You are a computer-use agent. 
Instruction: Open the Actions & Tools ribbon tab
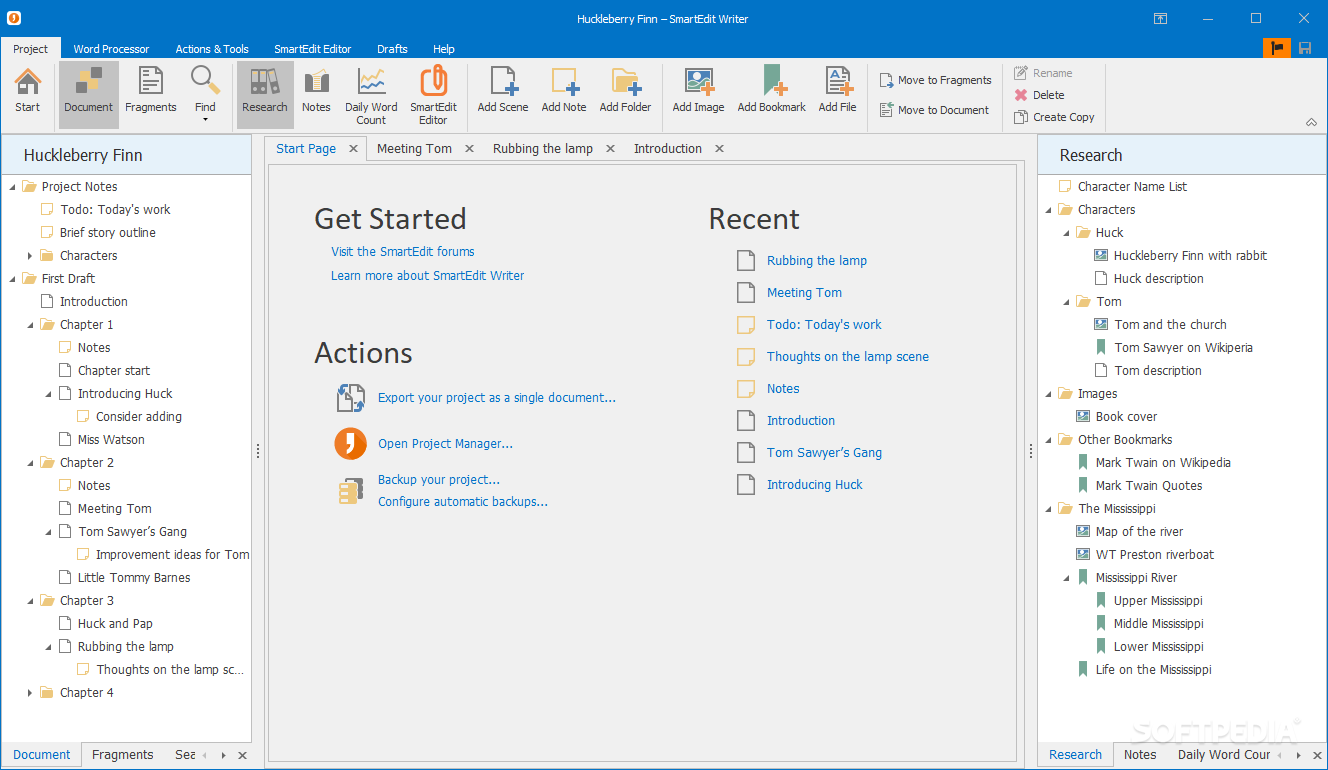point(212,49)
